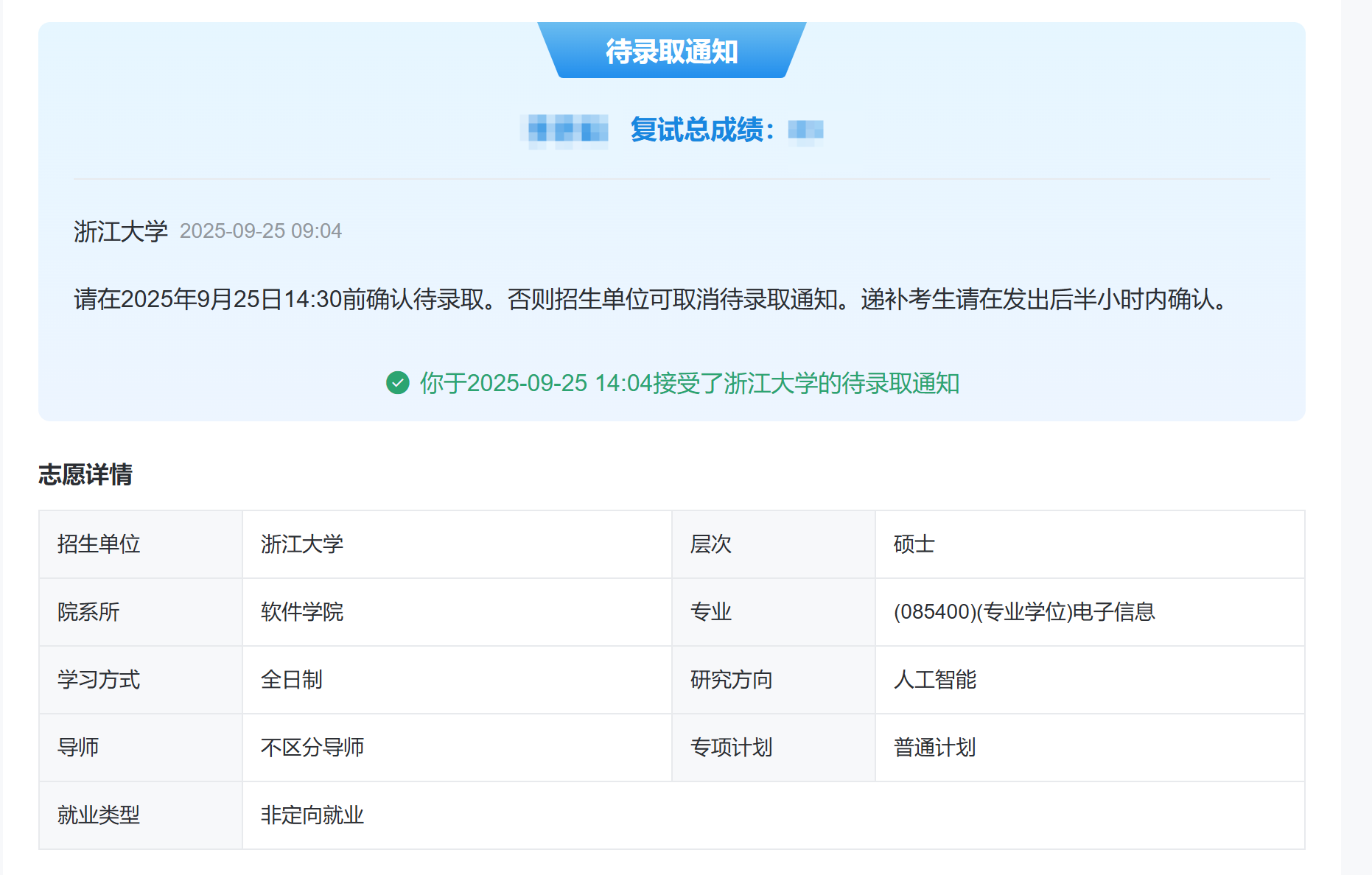The image size is (1372, 875).
Task: Click the 不区分导师 cell
Action: [312, 748]
